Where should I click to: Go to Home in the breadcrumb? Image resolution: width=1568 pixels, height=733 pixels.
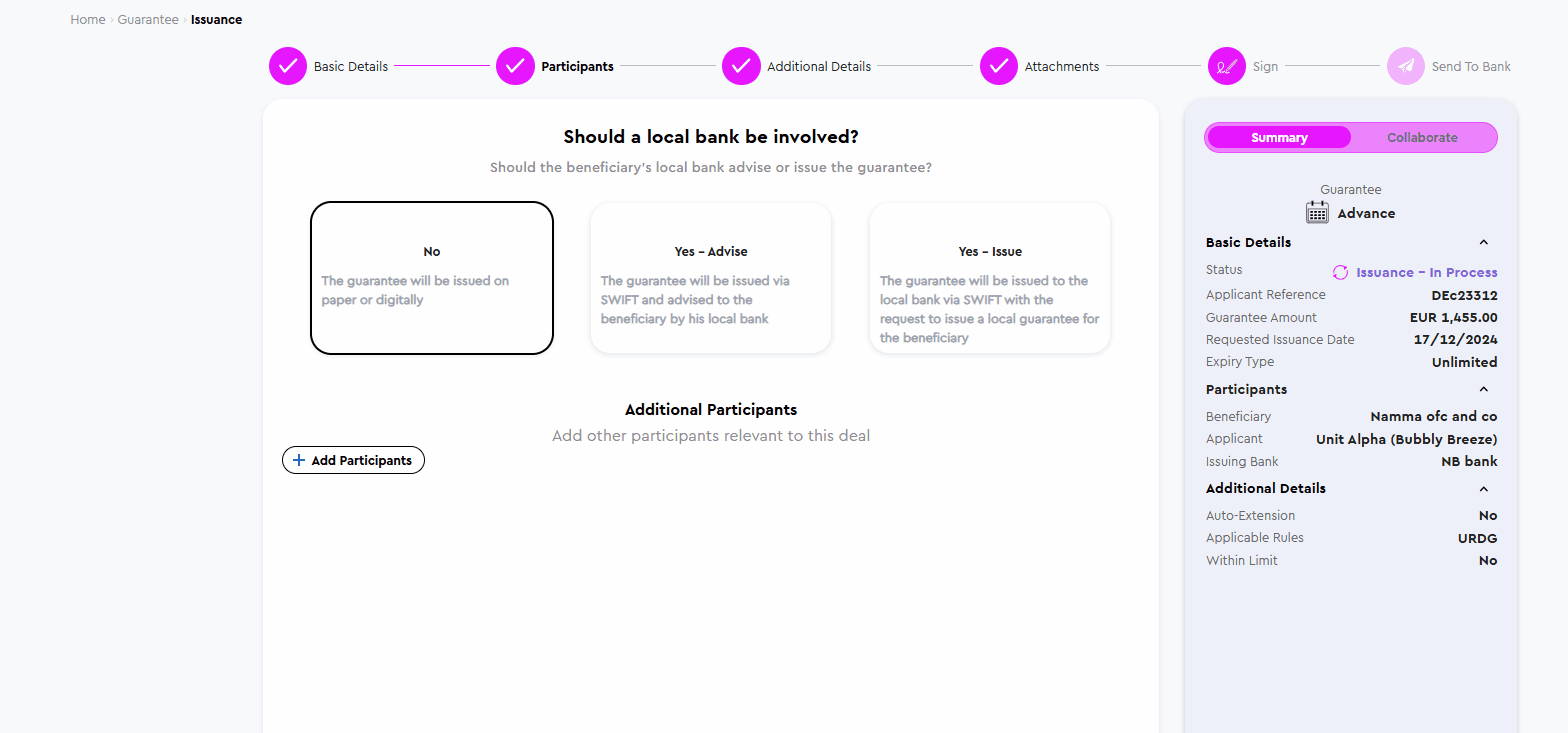pos(88,19)
